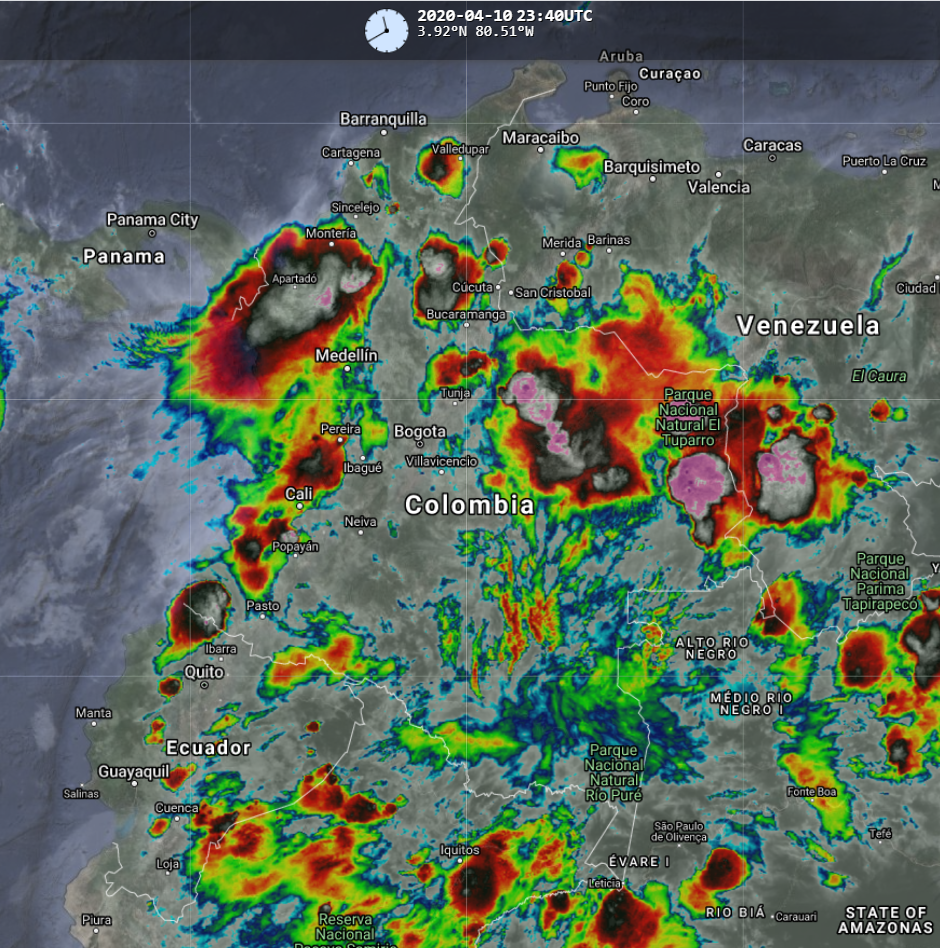Screen dimensions: 940x948
Task: Select the Bogota city label
Action: tap(420, 432)
